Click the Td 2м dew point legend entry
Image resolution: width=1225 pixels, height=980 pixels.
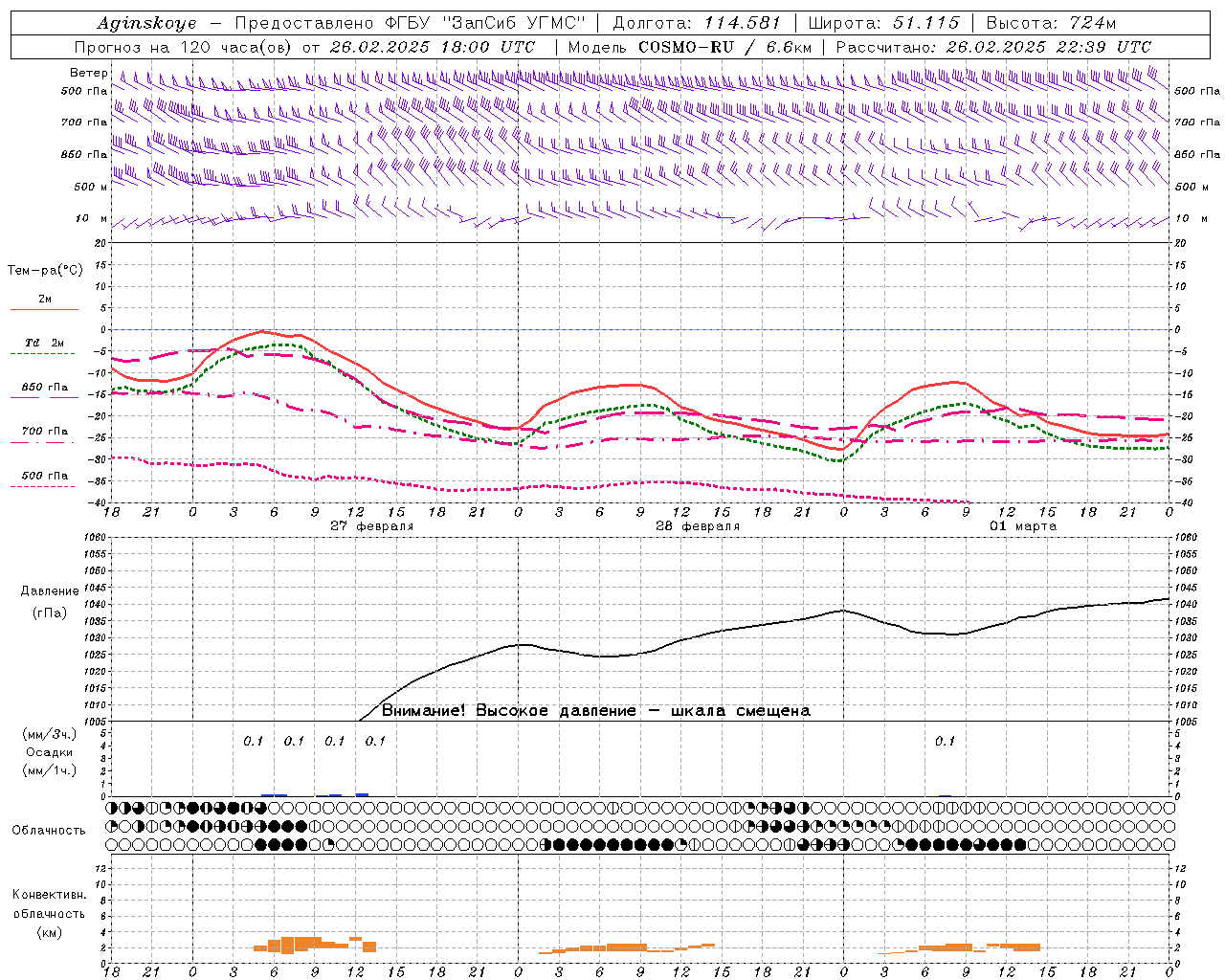[45, 343]
